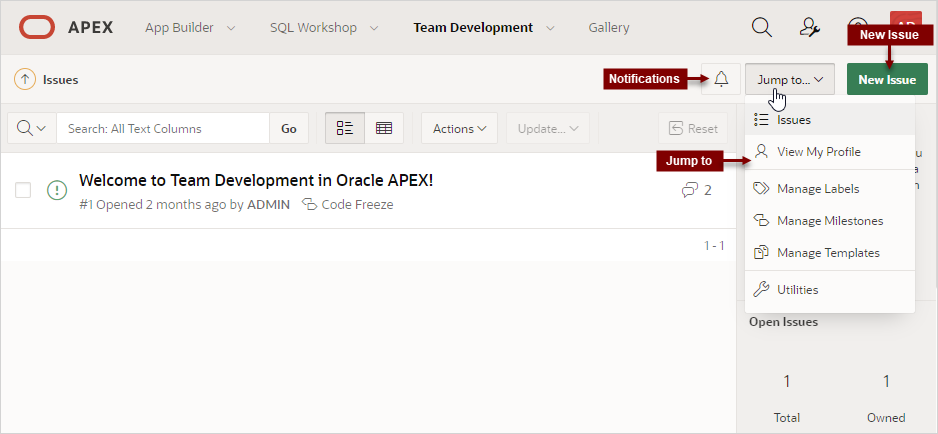The width and height of the screenshot is (938, 434).
Task: Open the Update... dropdown
Action: tap(548, 128)
